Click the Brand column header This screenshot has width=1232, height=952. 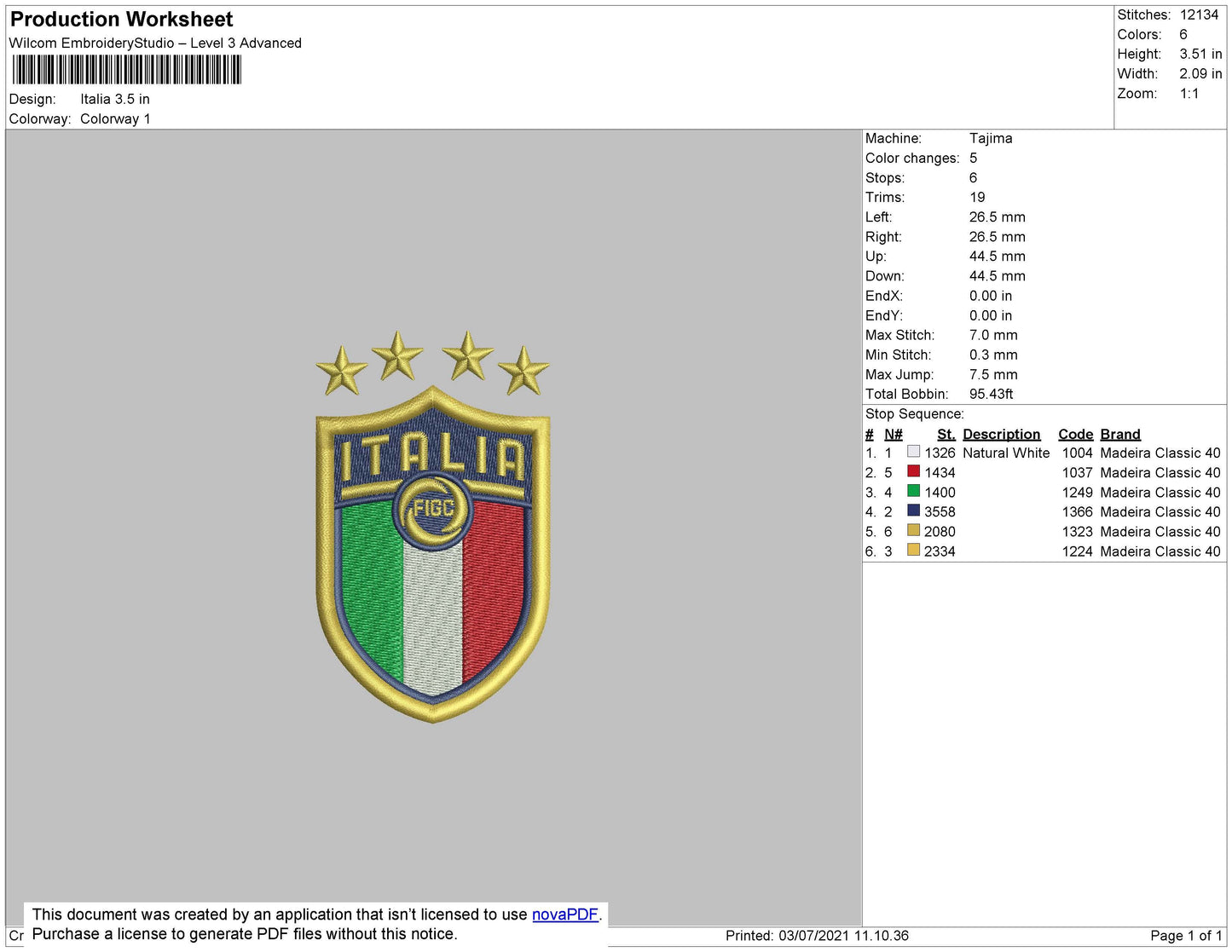tap(1120, 434)
